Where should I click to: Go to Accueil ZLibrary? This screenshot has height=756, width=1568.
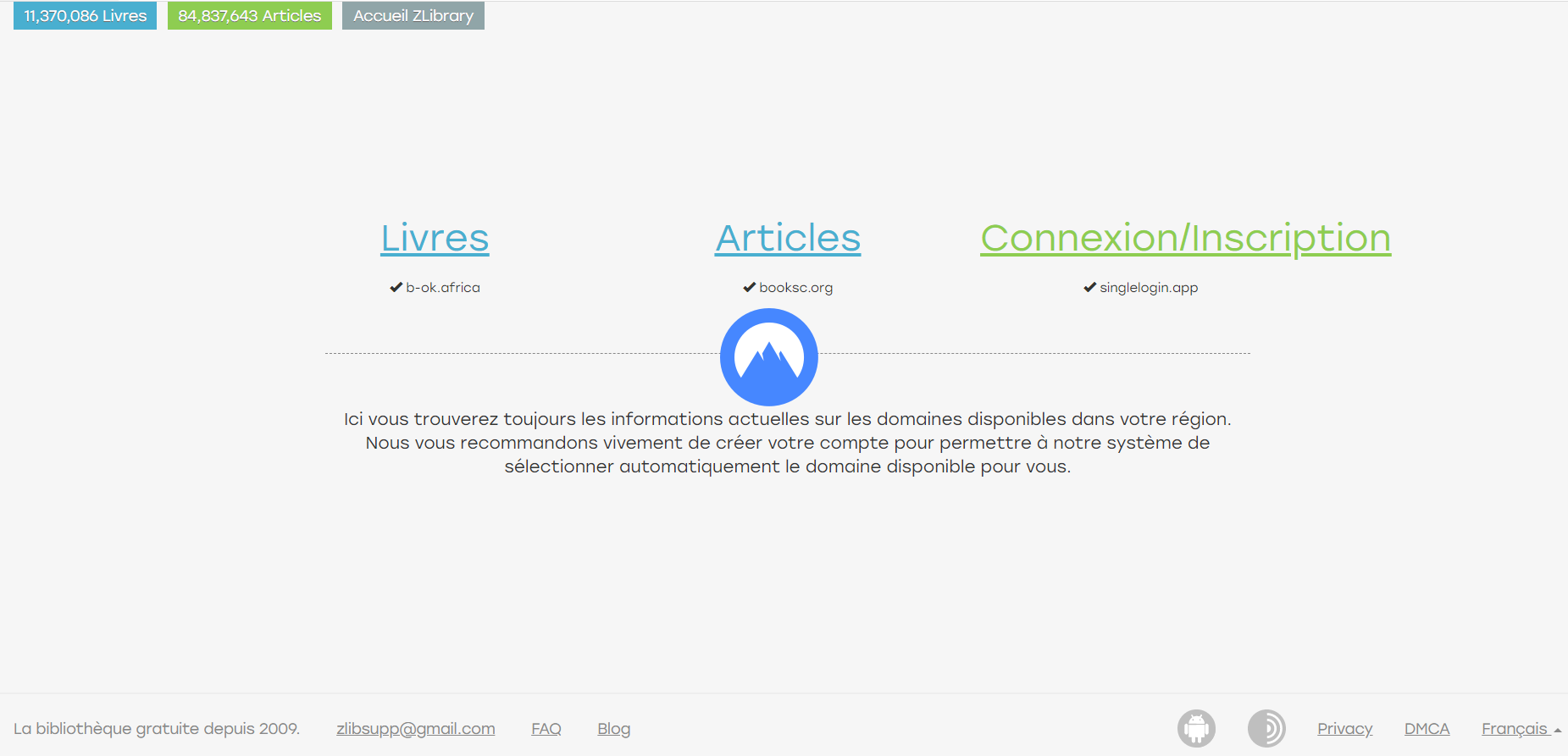pyautogui.click(x=413, y=16)
